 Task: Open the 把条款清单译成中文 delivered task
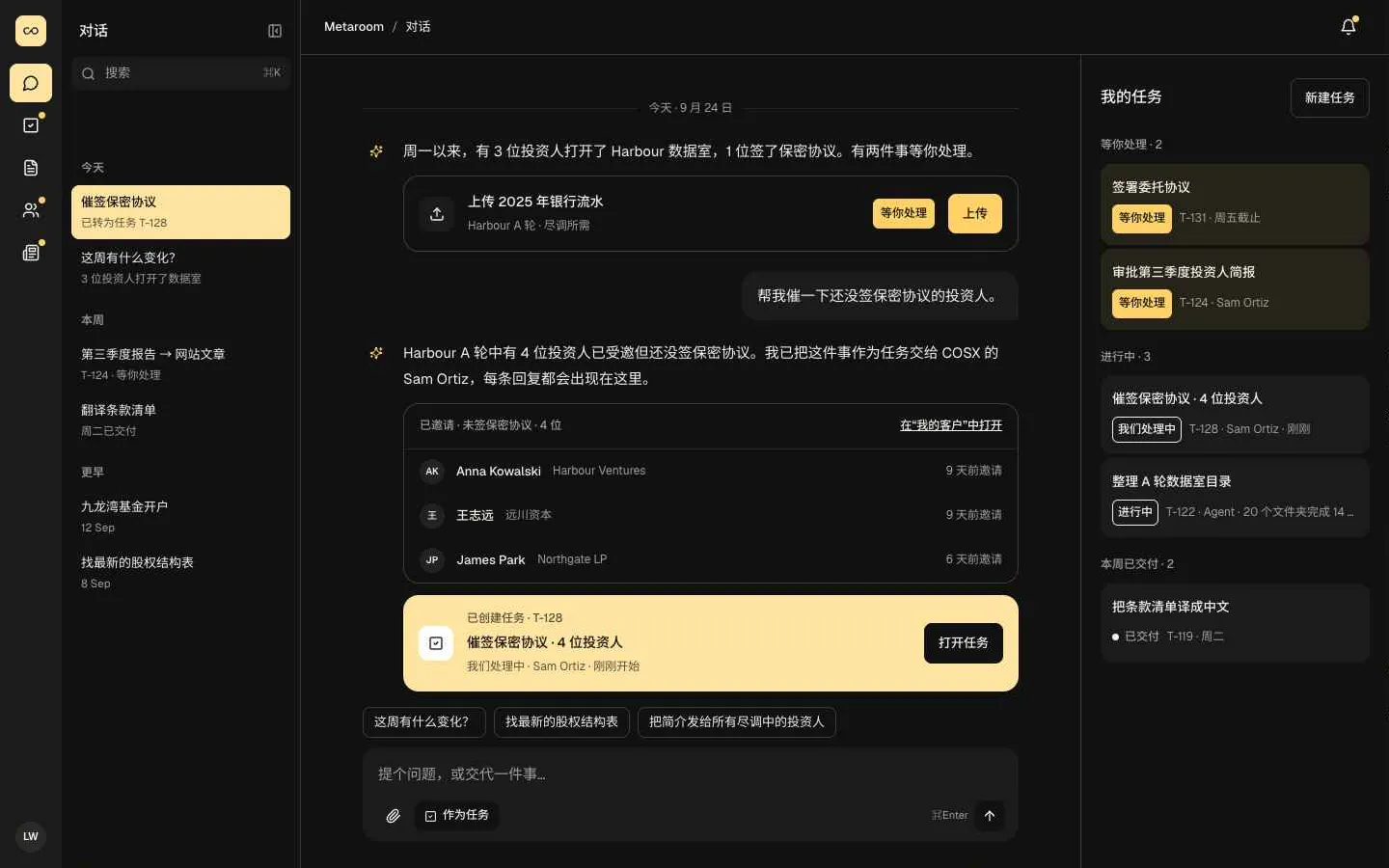coord(1235,623)
